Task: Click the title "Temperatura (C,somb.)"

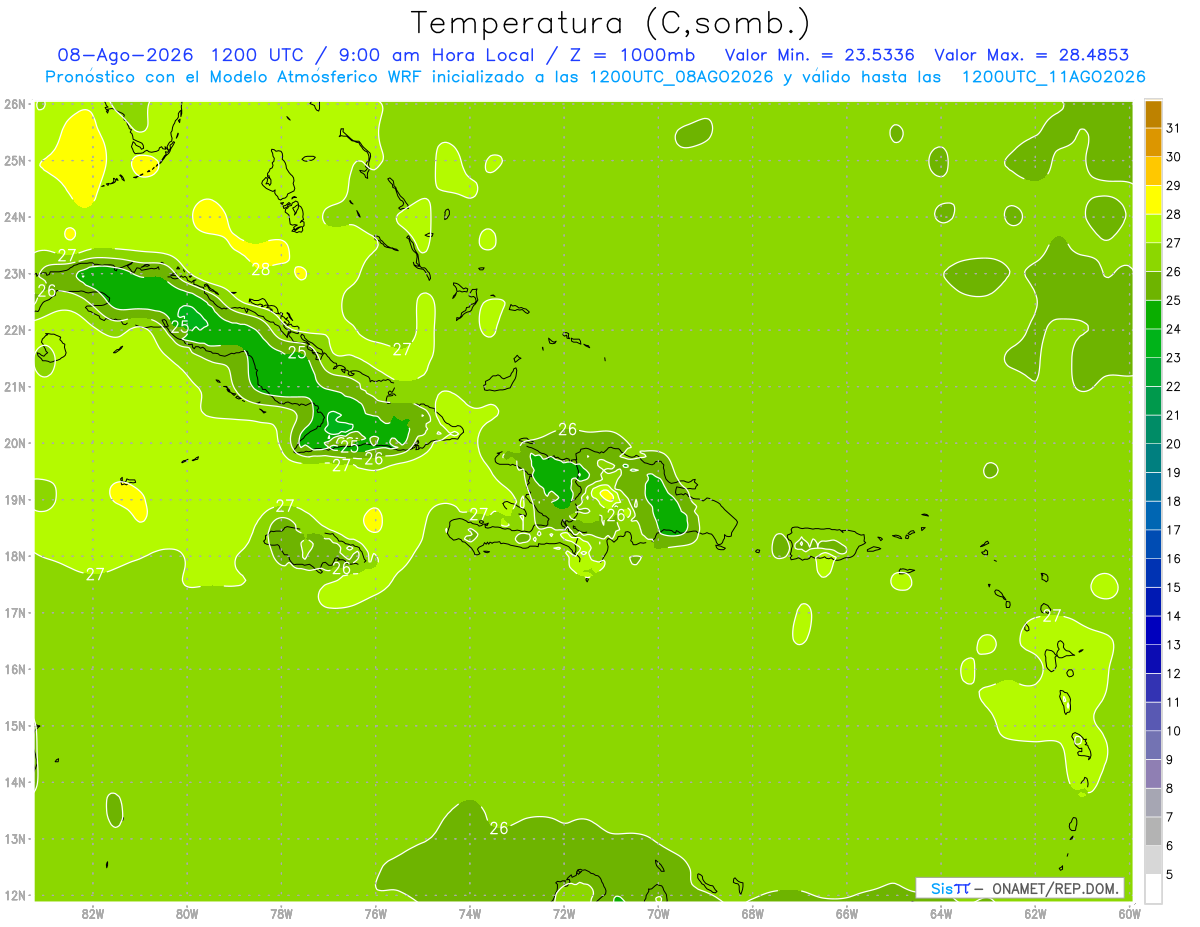Action: (x=611, y=23)
